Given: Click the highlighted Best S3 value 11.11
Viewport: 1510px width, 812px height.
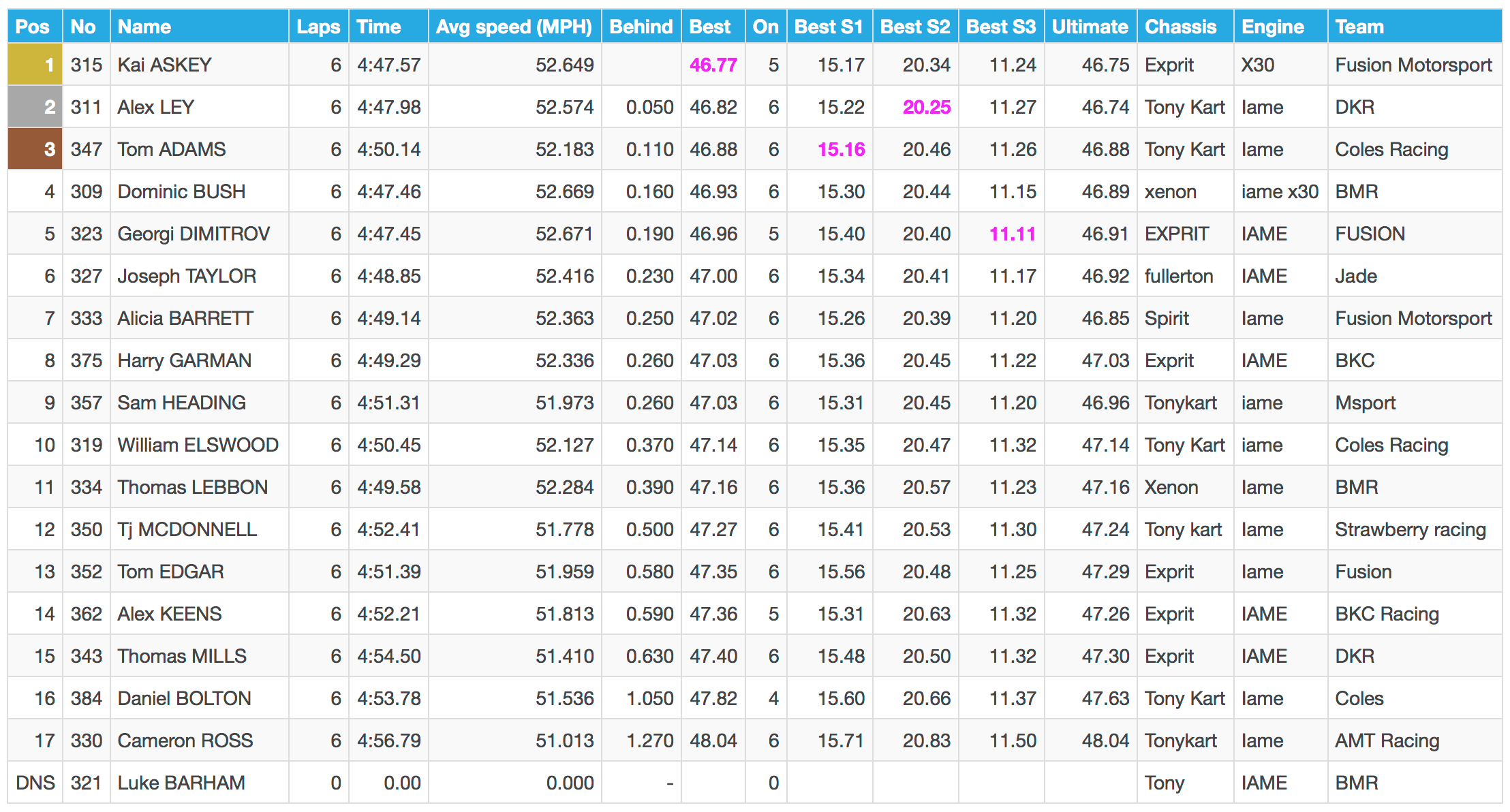Looking at the screenshot, I should (1013, 234).
